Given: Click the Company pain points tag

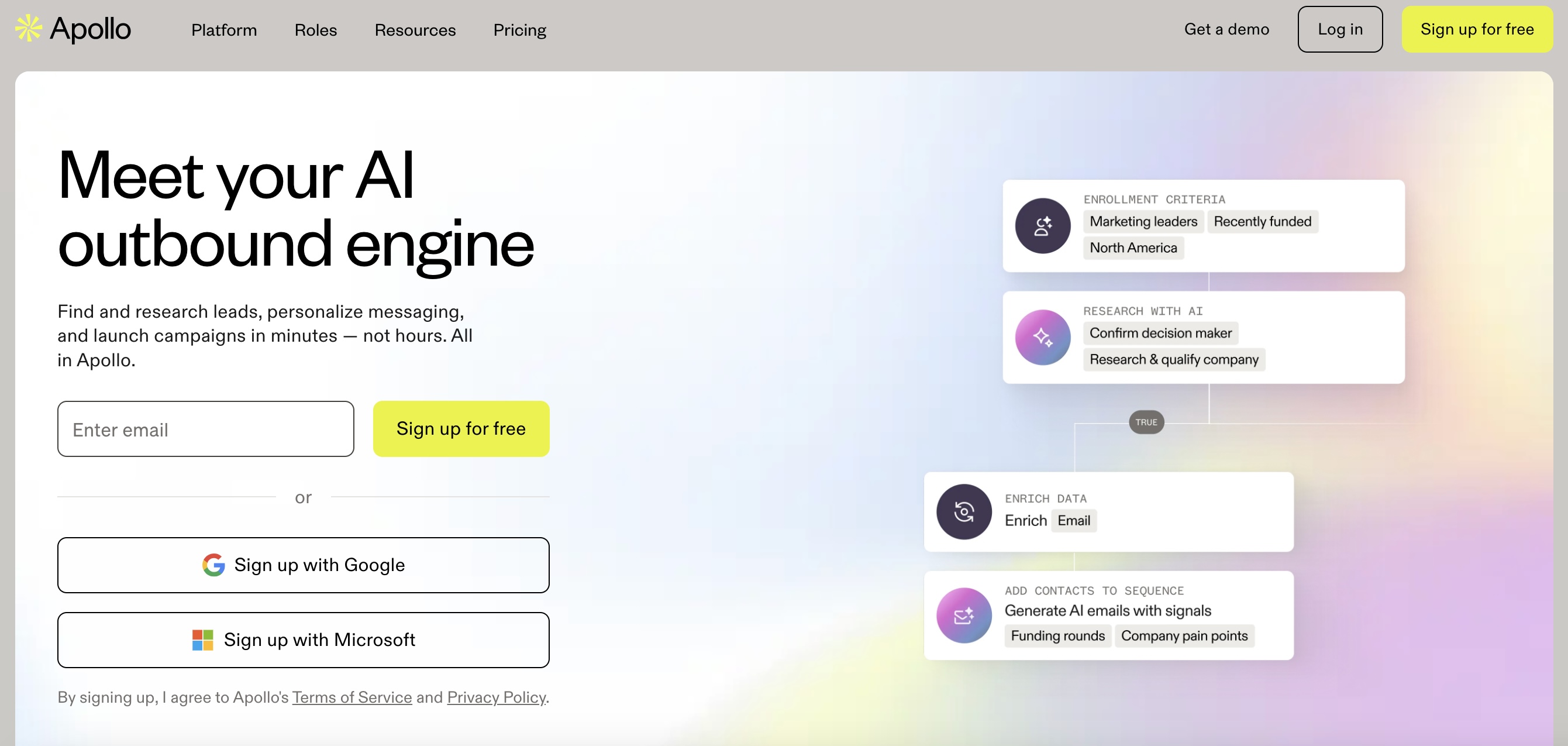Looking at the screenshot, I should coord(1184,635).
